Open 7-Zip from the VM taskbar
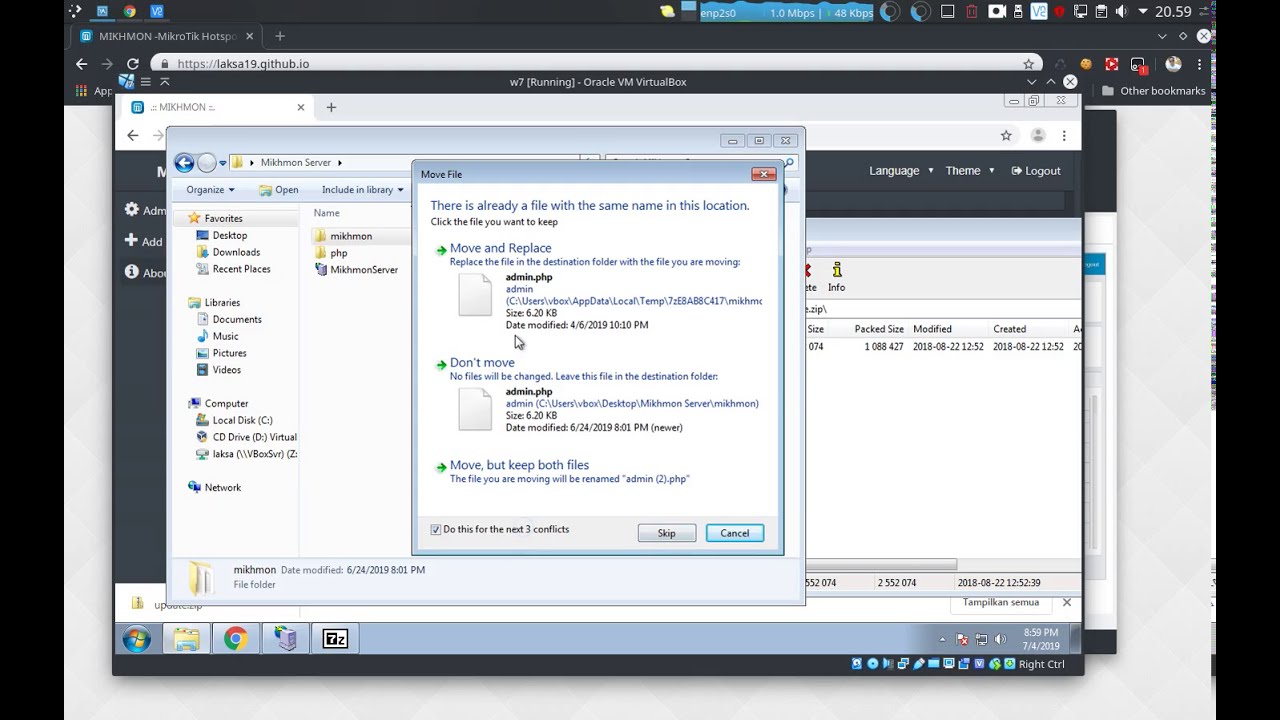The image size is (1280, 720). click(x=335, y=639)
